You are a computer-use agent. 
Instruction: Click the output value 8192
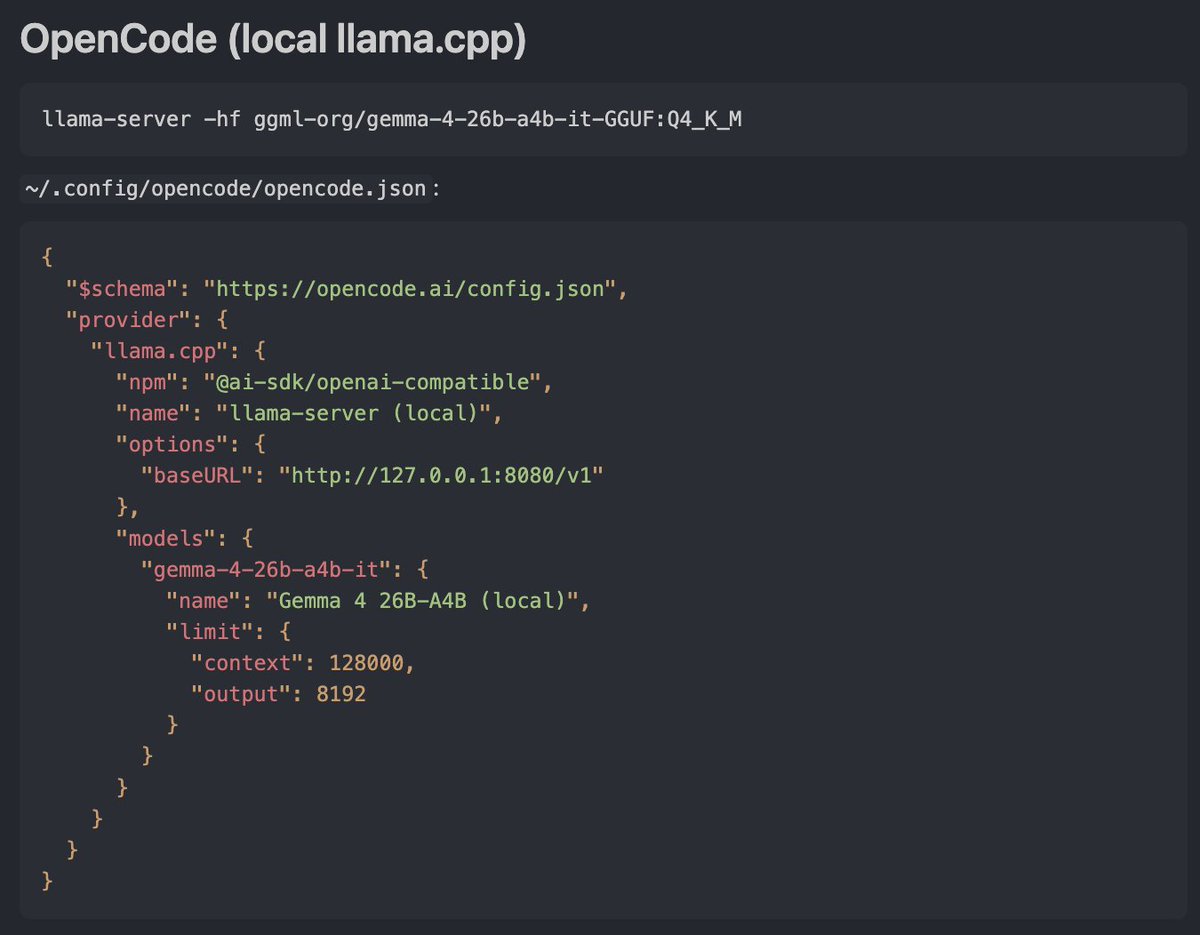[x=341, y=693]
